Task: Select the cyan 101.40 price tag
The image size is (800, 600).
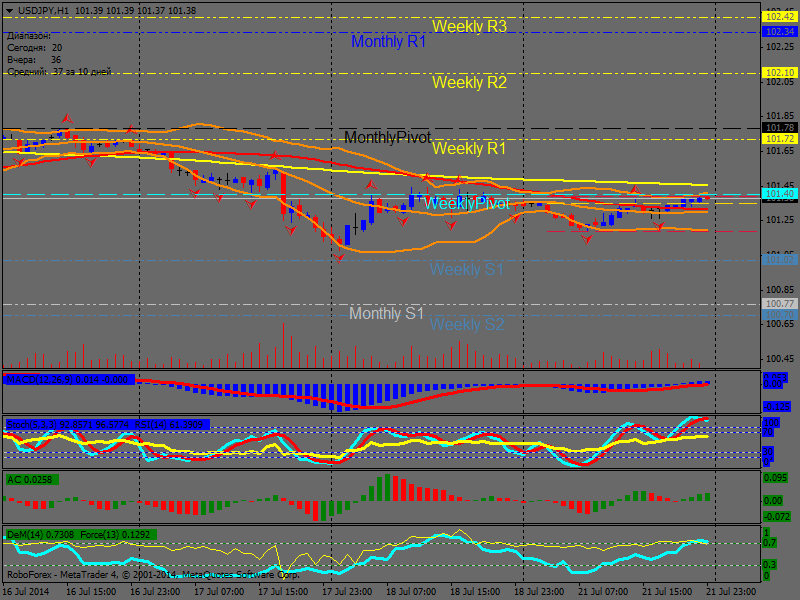Action: coord(778,193)
